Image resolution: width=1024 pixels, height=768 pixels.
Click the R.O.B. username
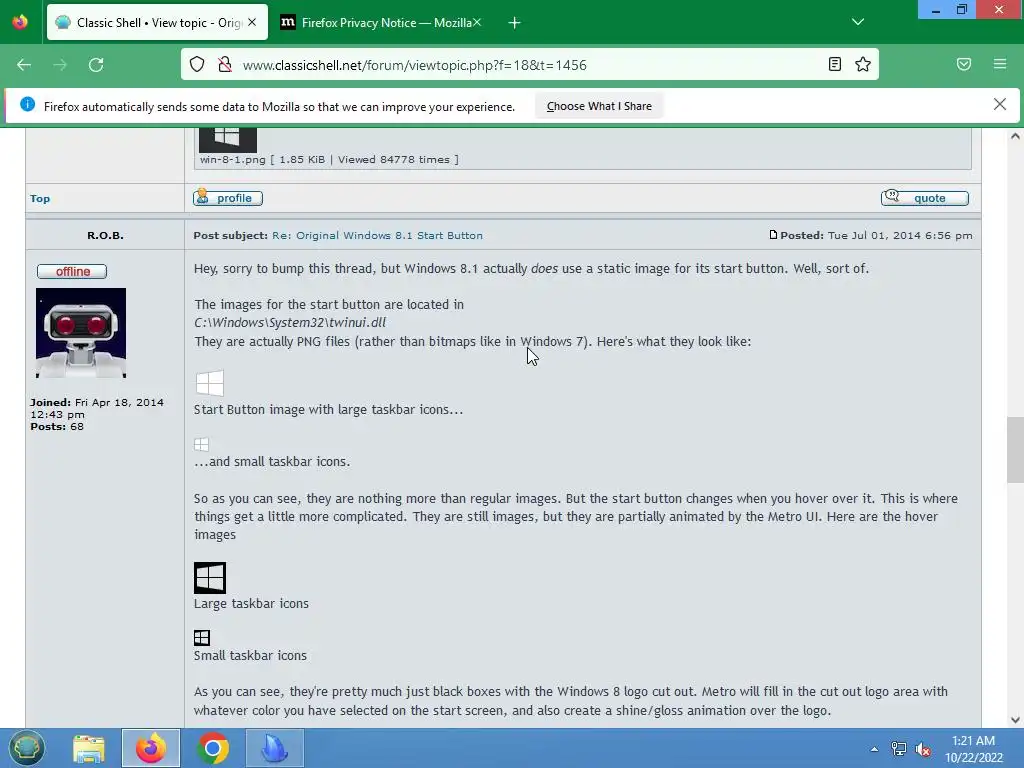(105, 235)
